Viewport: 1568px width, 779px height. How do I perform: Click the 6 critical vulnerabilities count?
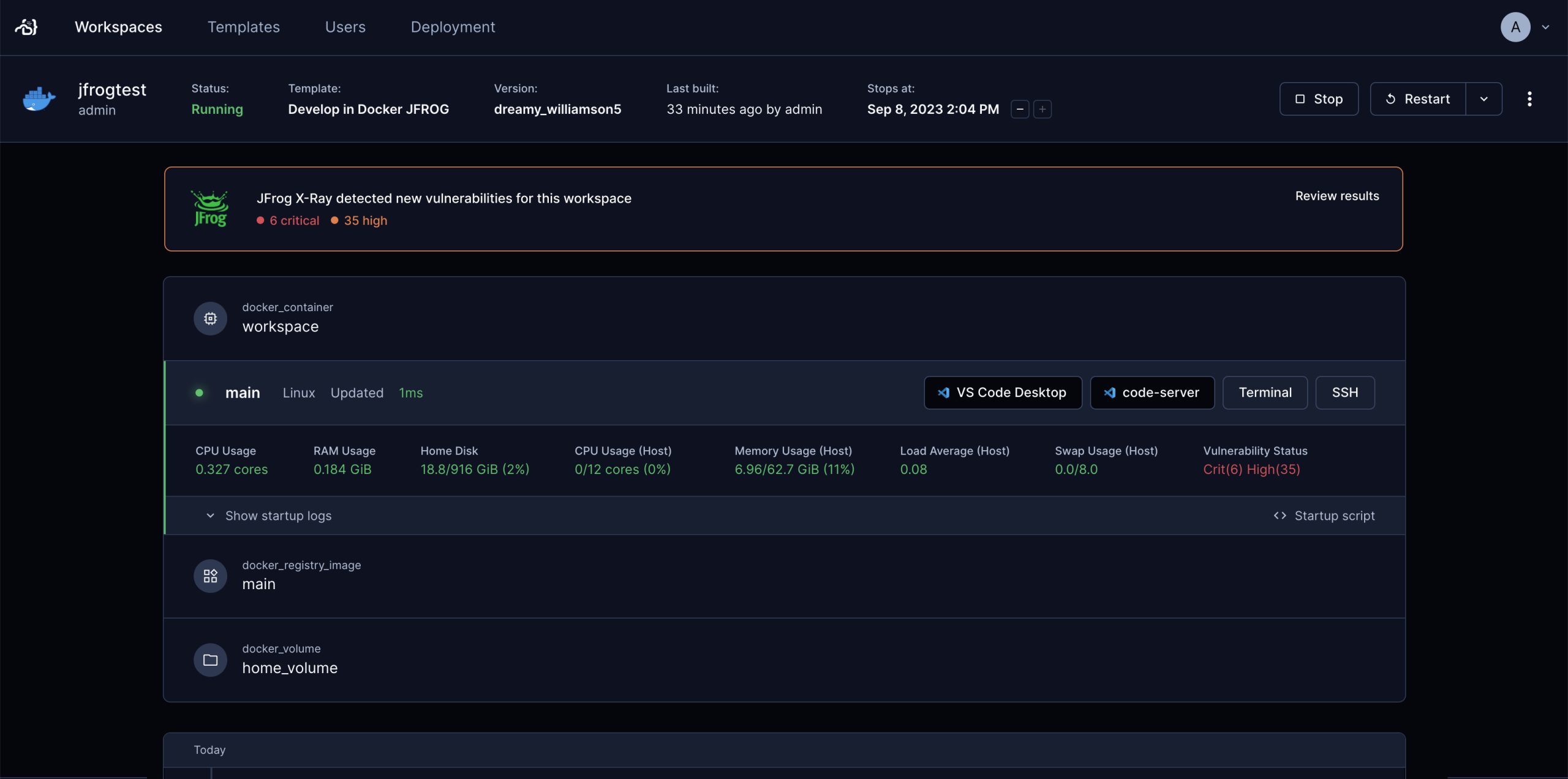click(x=288, y=220)
